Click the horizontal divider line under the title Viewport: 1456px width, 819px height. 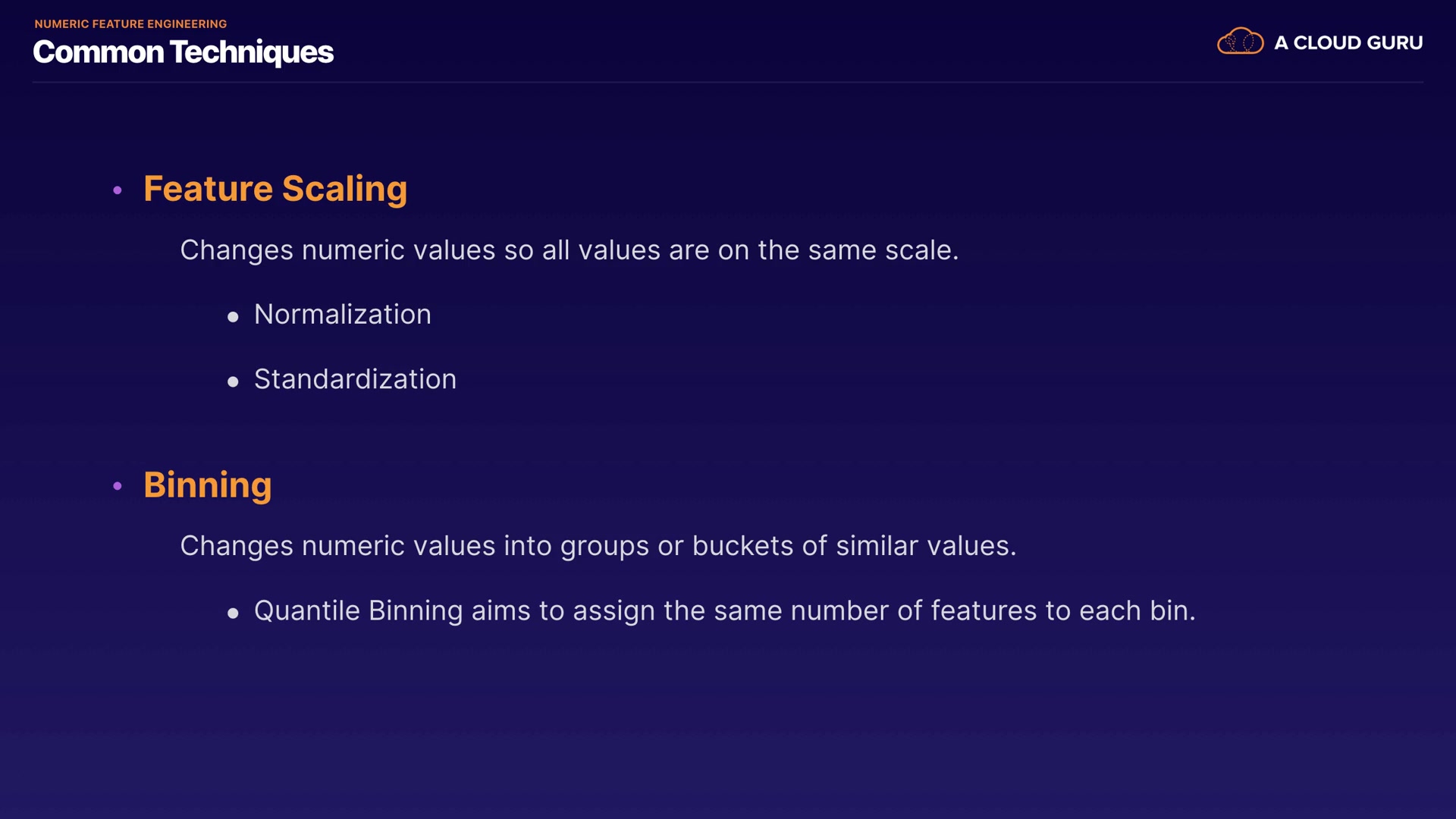point(728,82)
